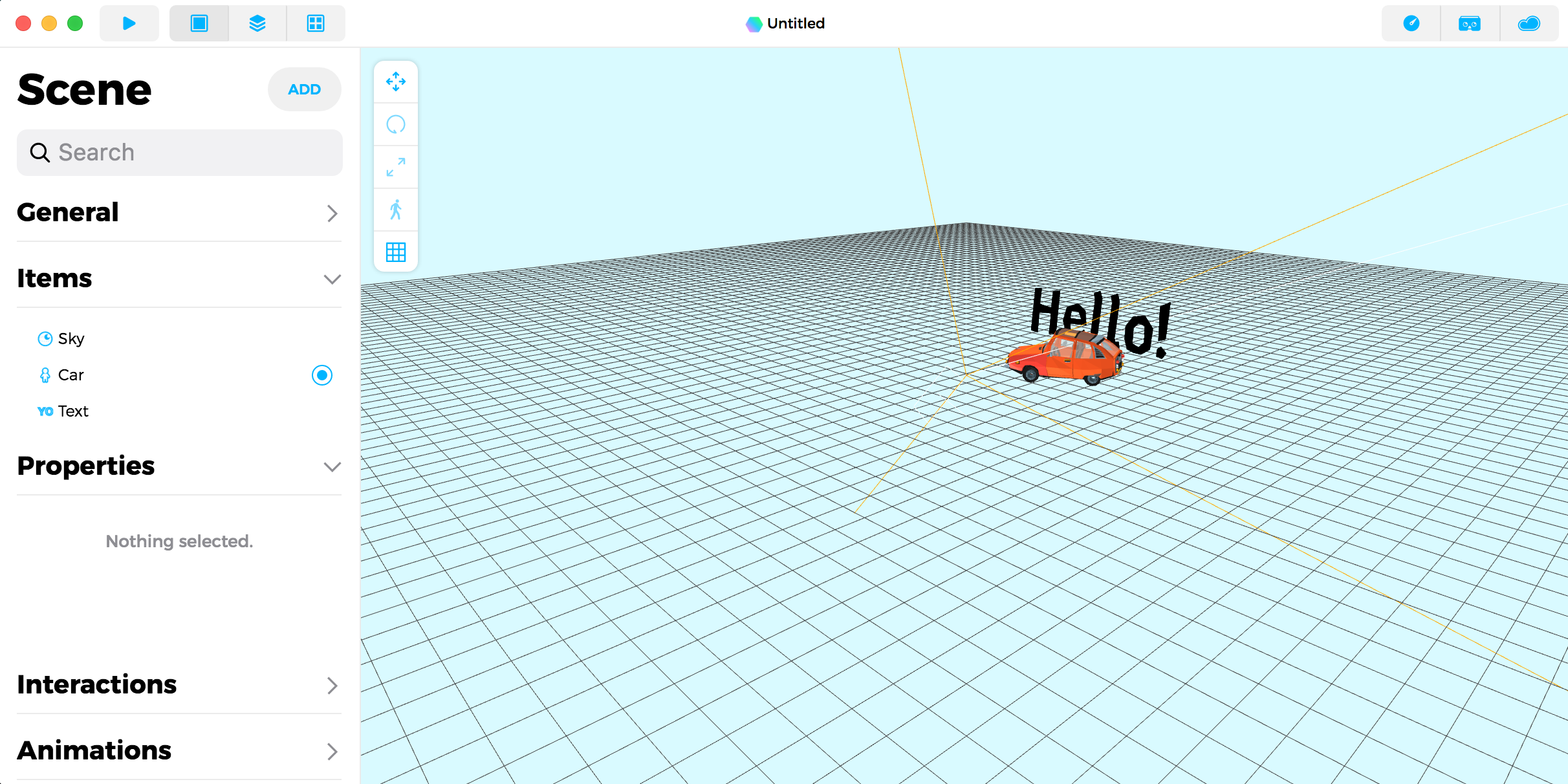1568x784 pixels.
Task: Expand the General section
Action: click(x=332, y=213)
